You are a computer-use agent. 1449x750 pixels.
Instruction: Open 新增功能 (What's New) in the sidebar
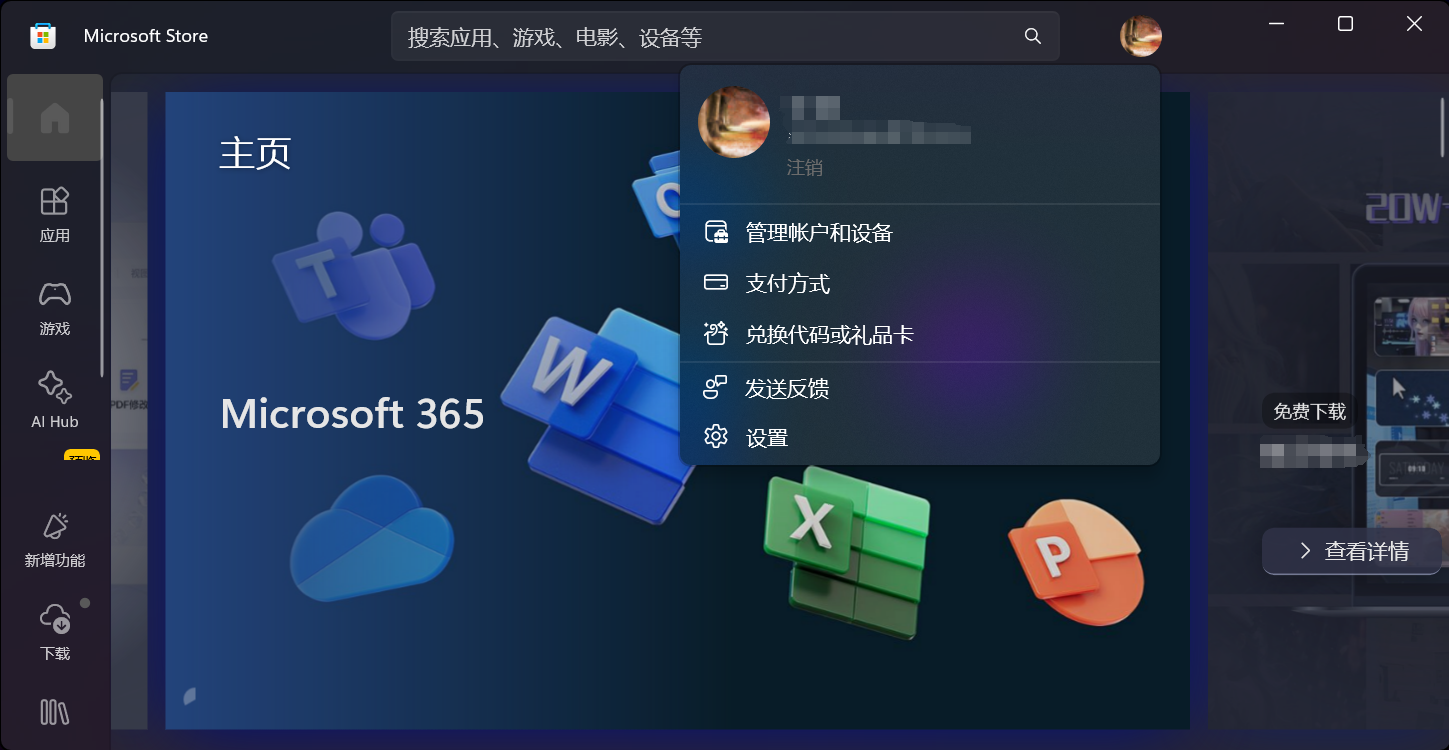(54, 539)
